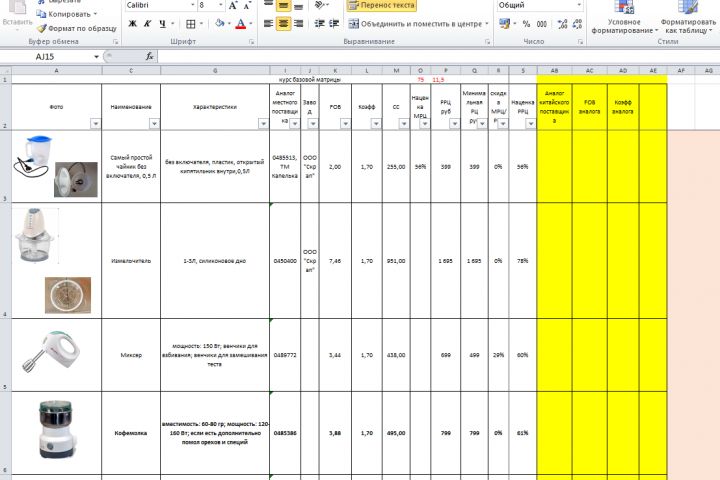Open the СС column filter dropdown
Image resolution: width=720 pixels, height=480 pixels.
point(404,124)
